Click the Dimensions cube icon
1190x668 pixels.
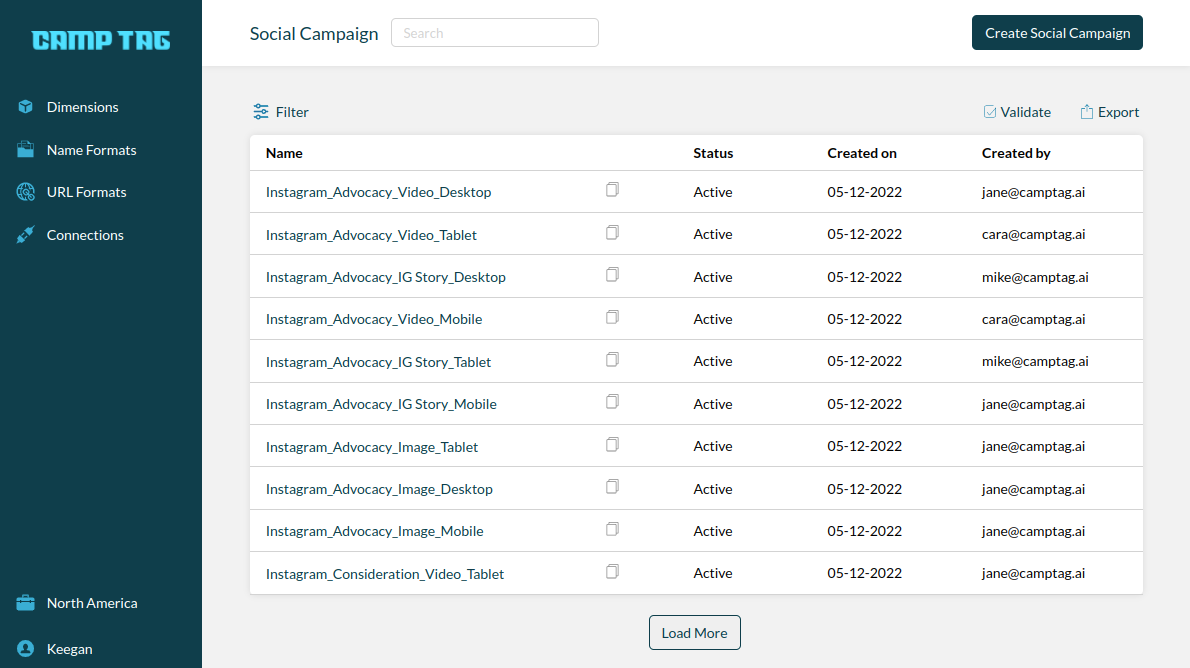point(26,107)
